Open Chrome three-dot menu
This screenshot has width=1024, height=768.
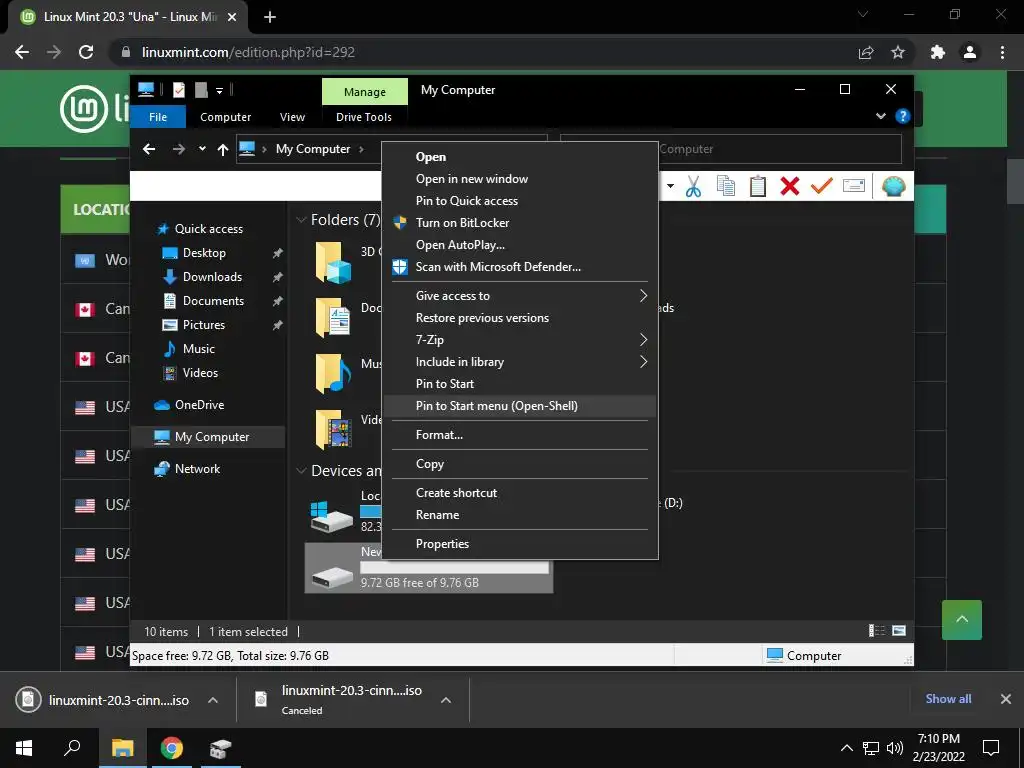click(1002, 52)
